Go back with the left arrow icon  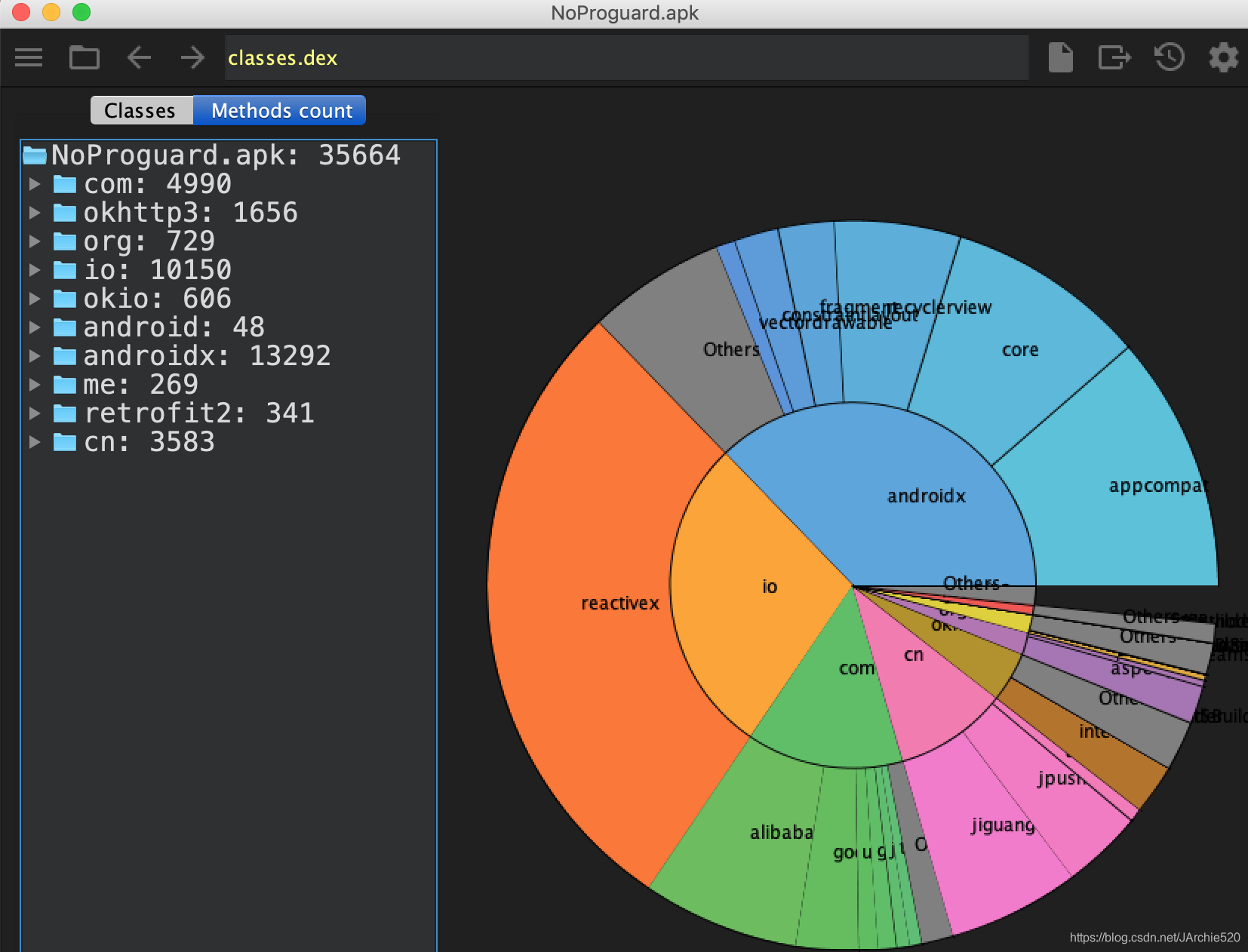tap(139, 57)
